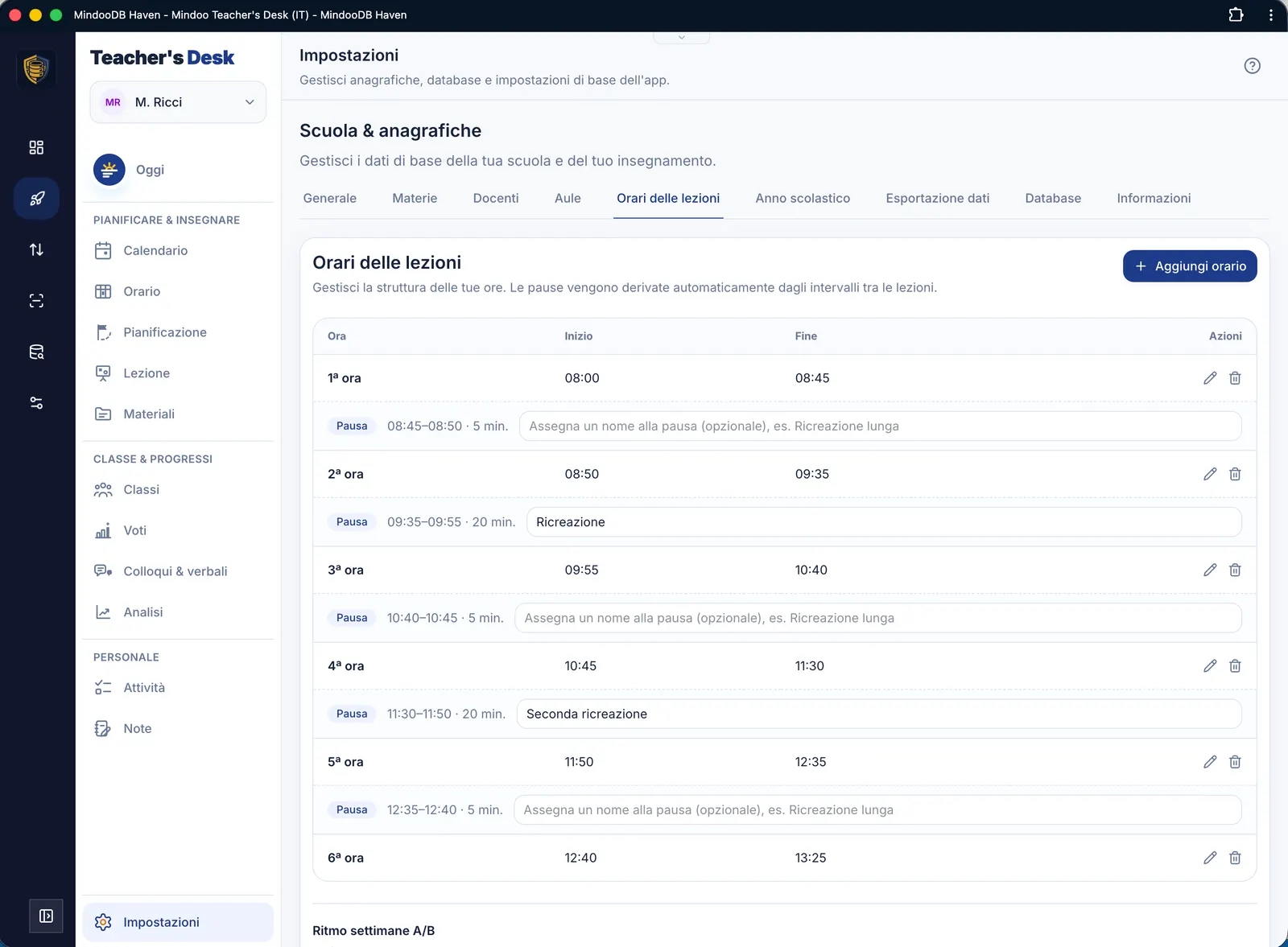Click the Ricreazione pause name field
1288x947 pixels.
click(884, 522)
